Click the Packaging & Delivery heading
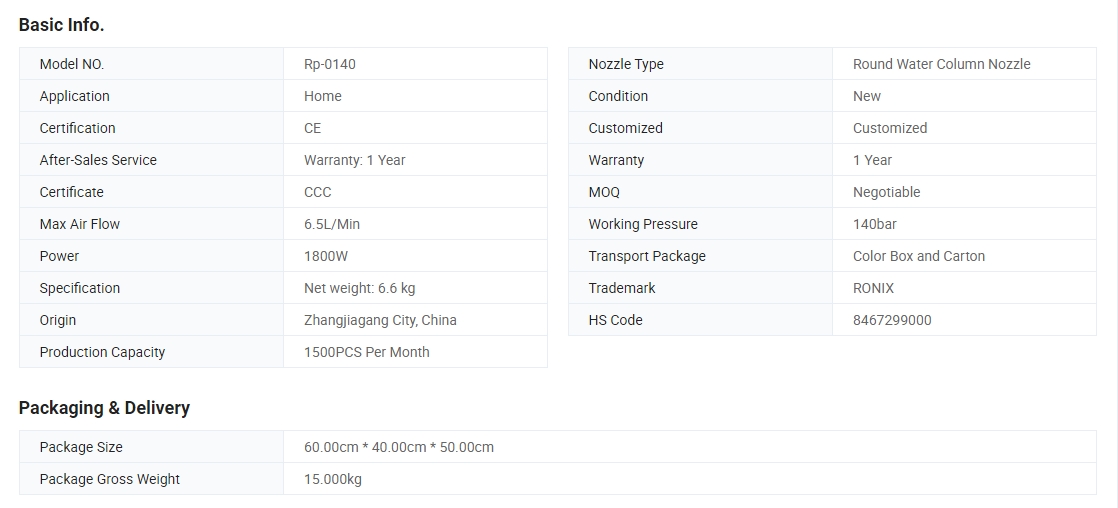 pyautogui.click(x=104, y=408)
